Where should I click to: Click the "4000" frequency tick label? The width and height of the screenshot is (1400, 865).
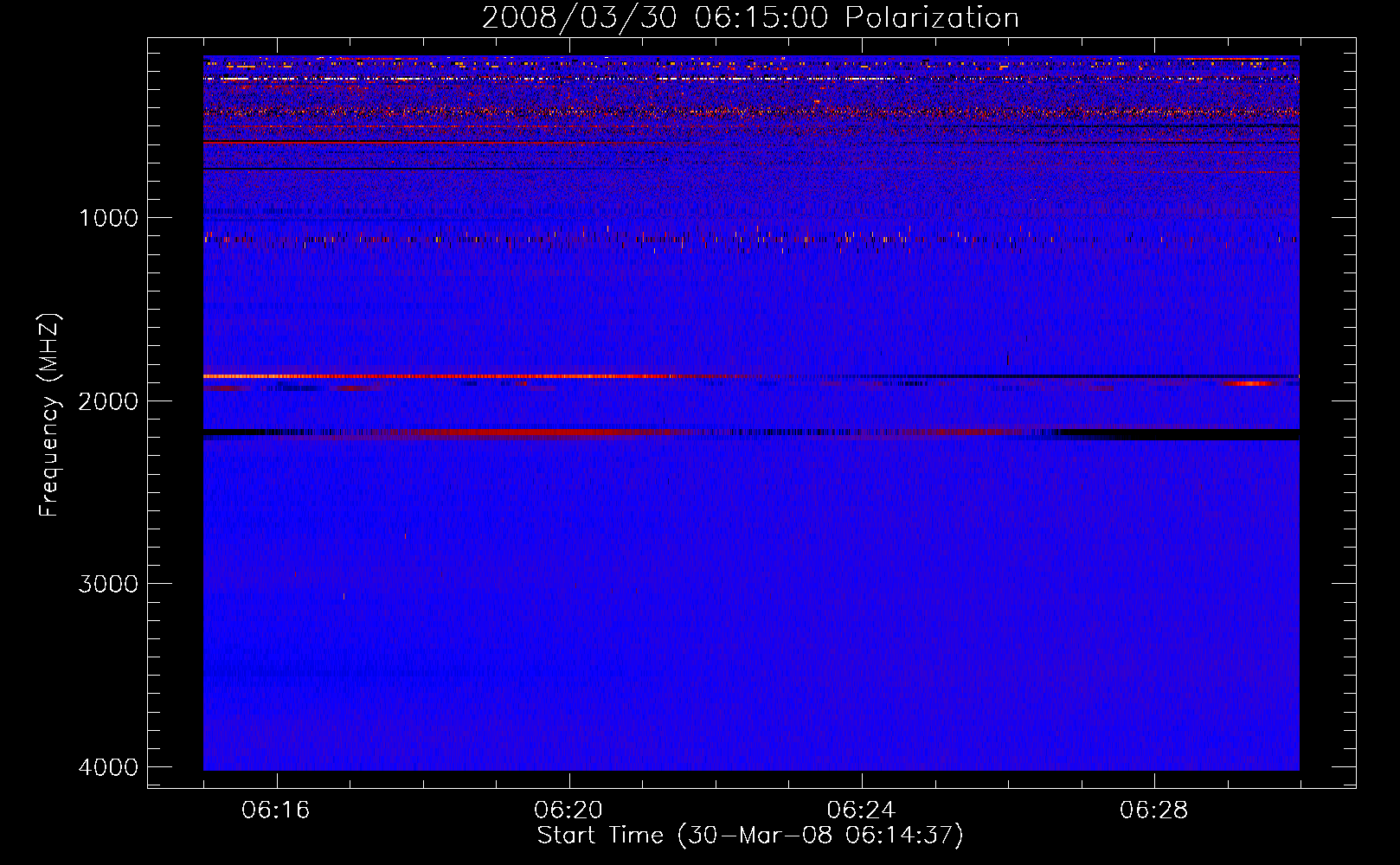coord(108,767)
